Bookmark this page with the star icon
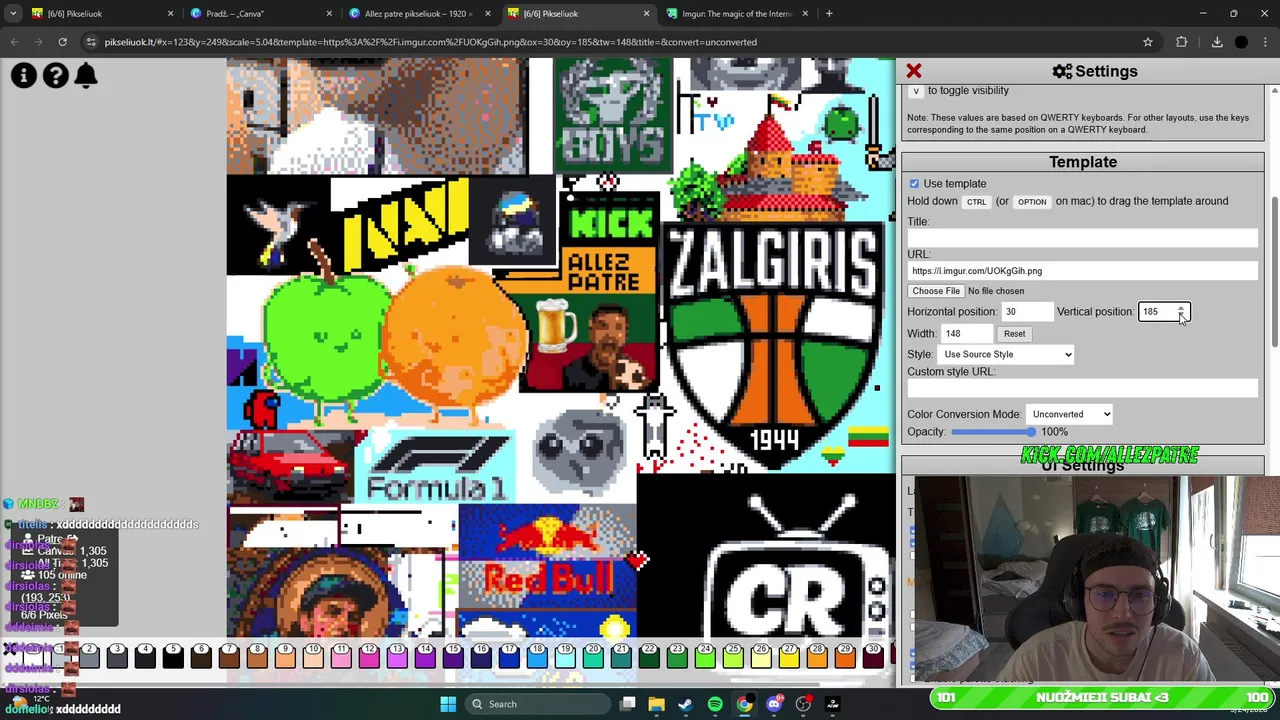1280x720 pixels. [x=1148, y=42]
